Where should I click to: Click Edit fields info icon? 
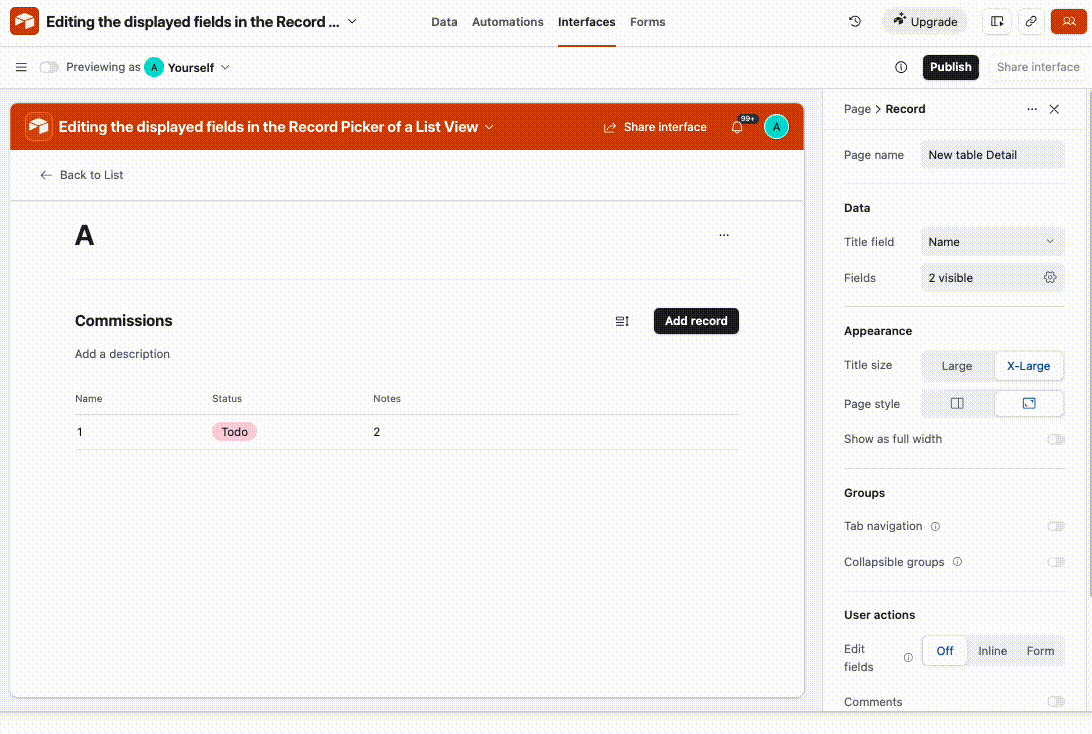click(908, 658)
